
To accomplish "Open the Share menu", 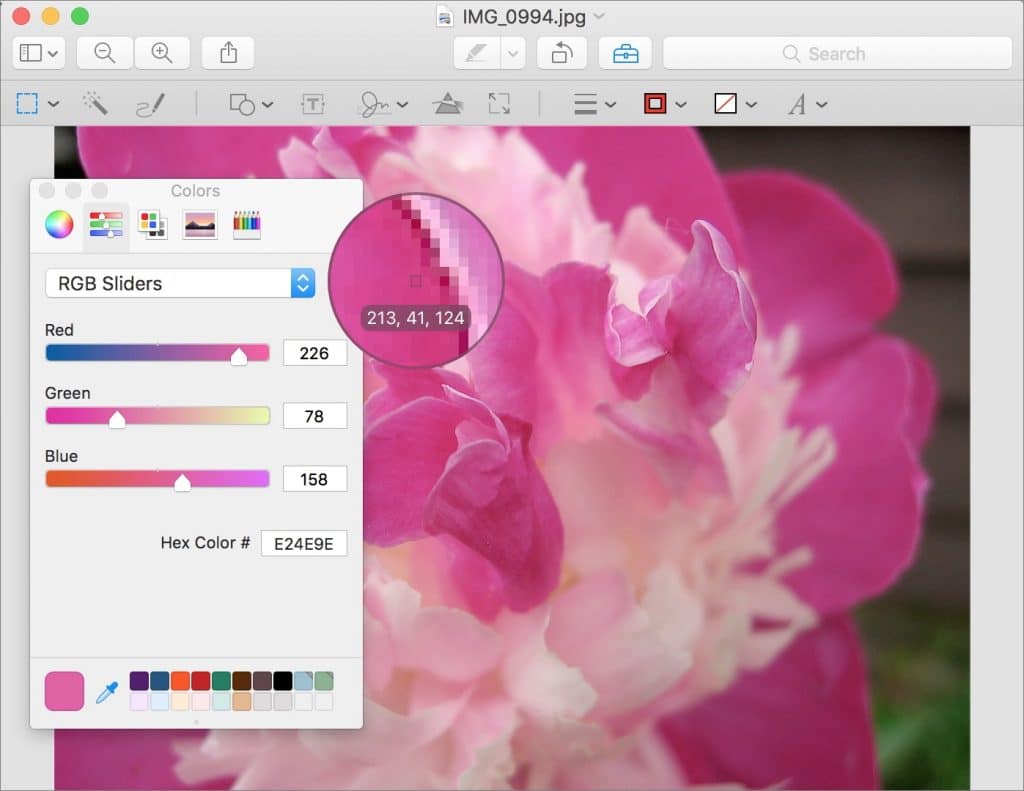I will tap(228, 53).
